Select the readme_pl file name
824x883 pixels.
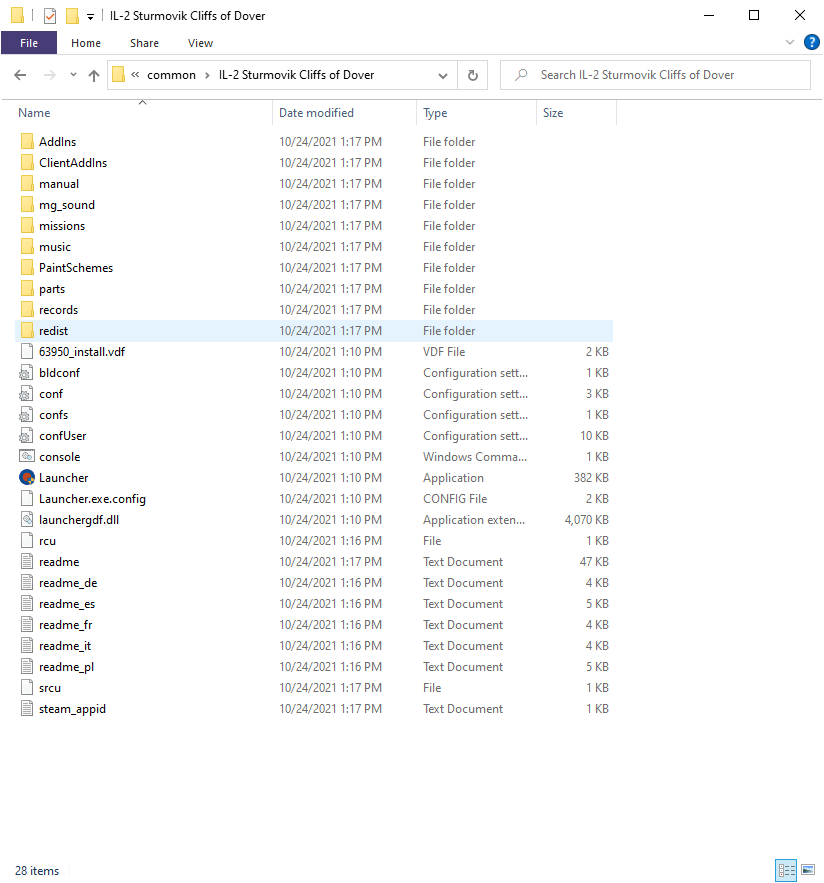(x=66, y=667)
